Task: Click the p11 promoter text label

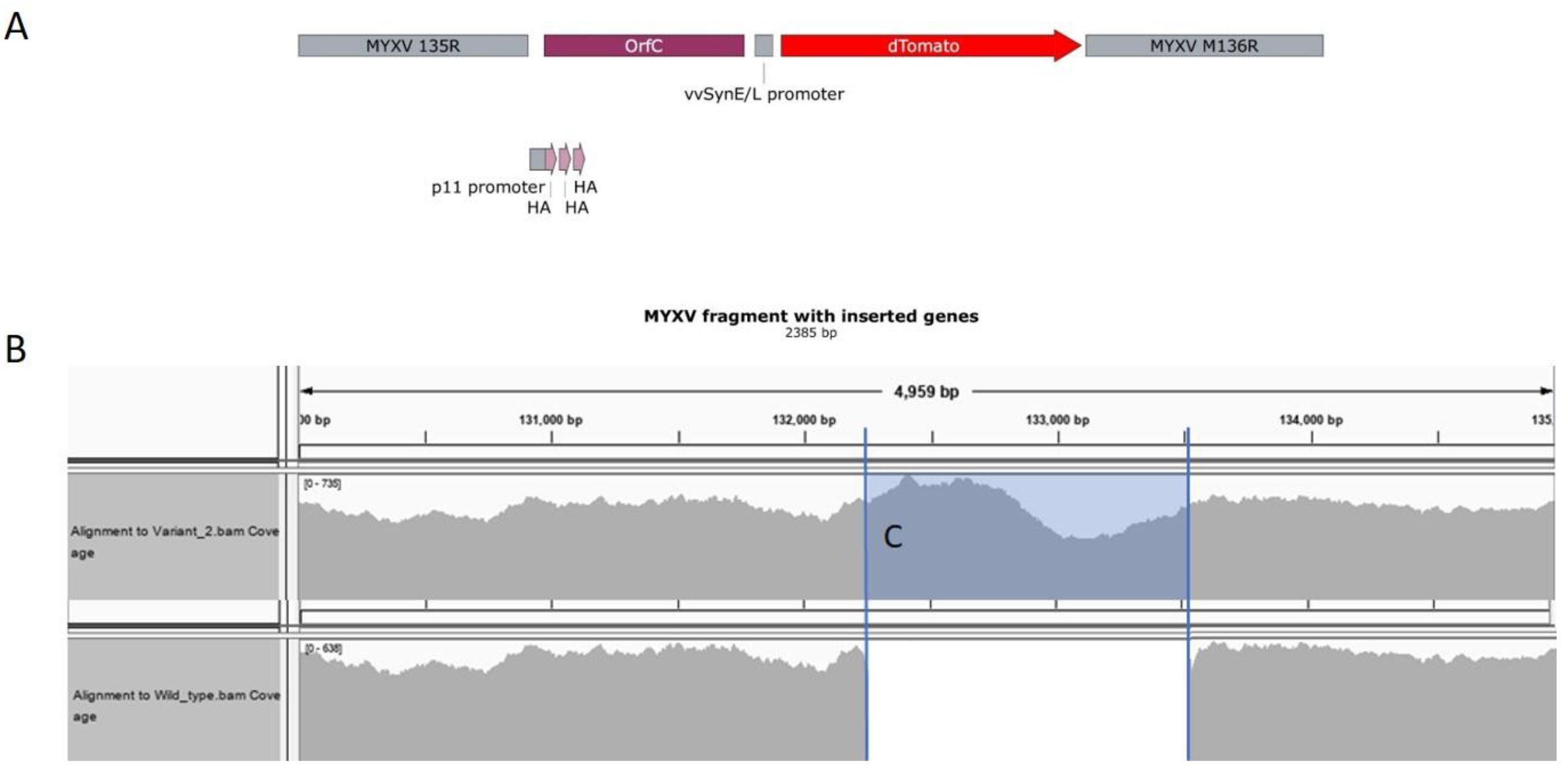Action: point(488,187)
